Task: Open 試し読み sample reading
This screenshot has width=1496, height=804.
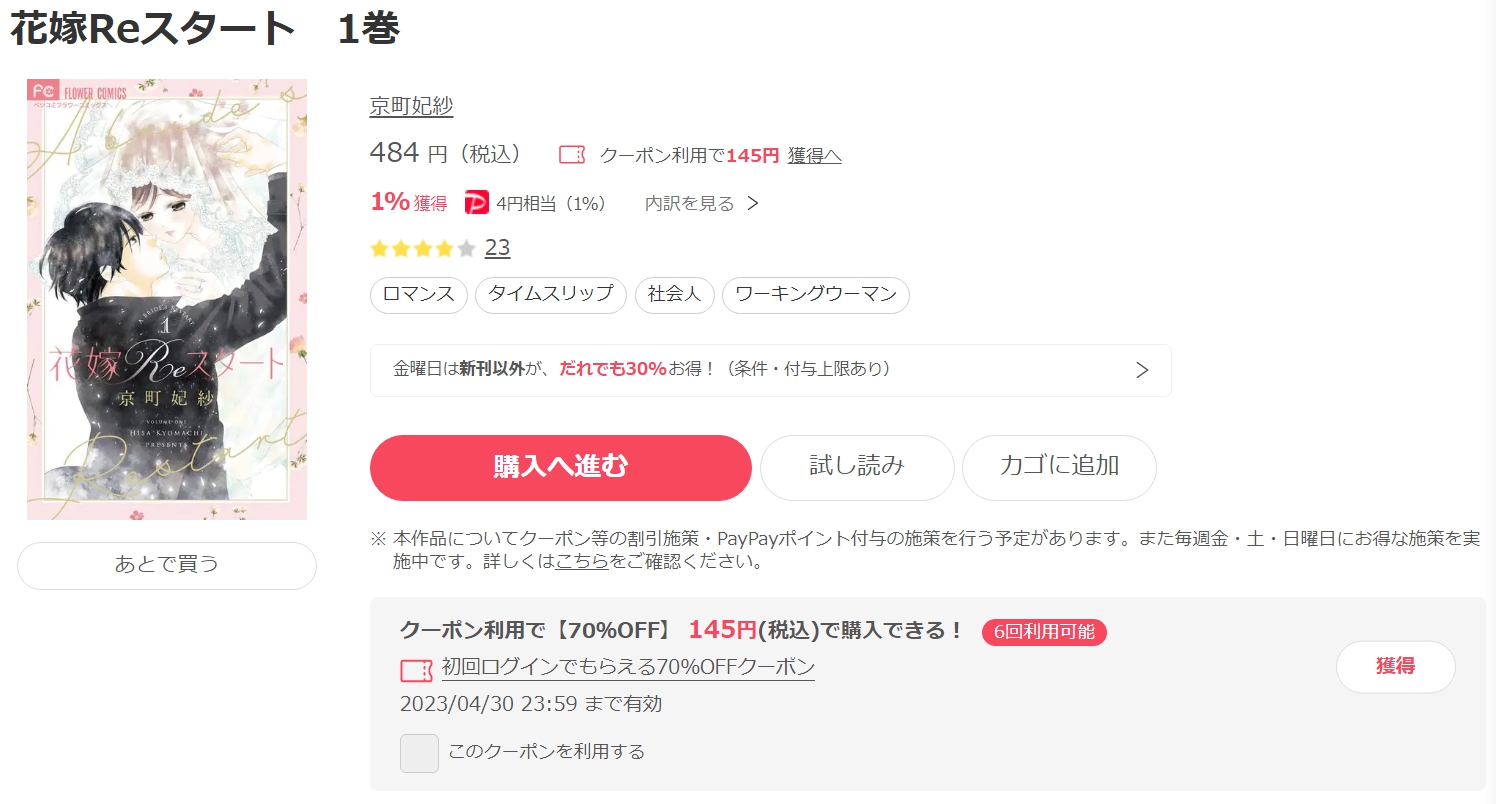Action: click(857, 467)
